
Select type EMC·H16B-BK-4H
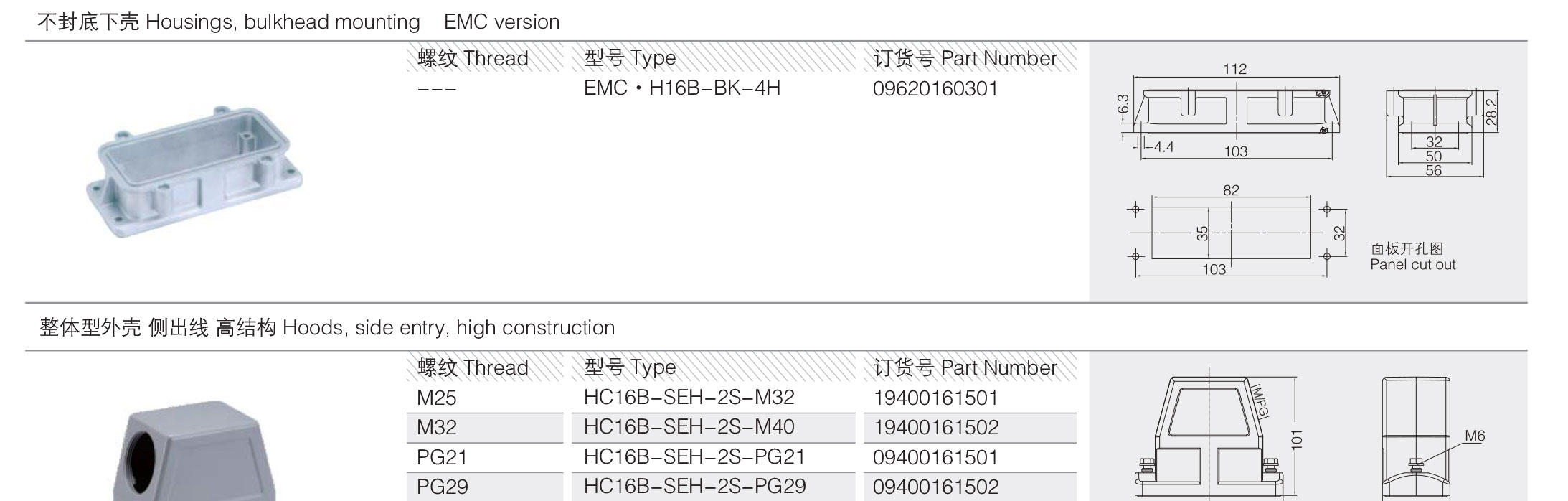[681, 88]
